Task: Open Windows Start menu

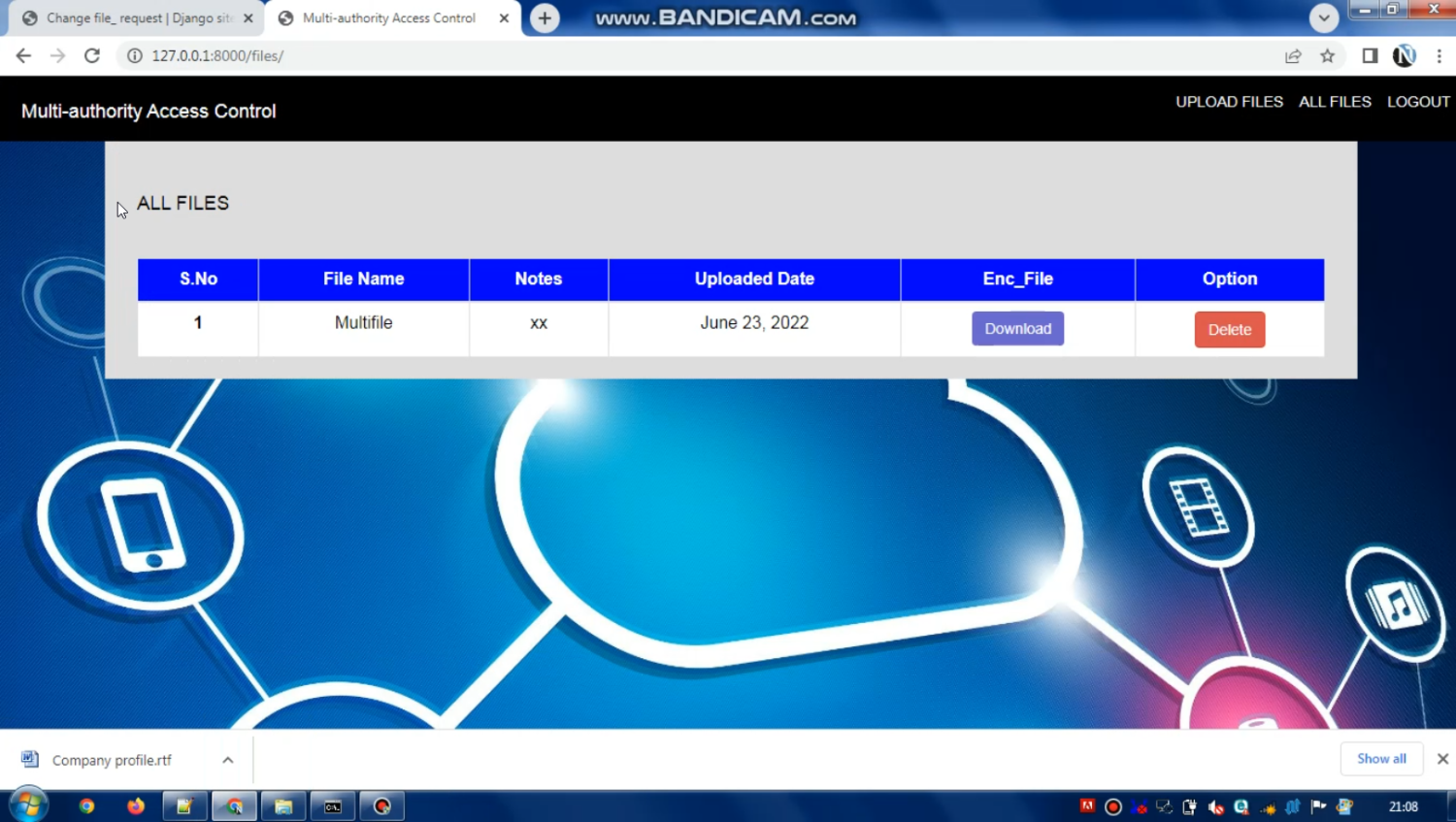Action: pos(28,806)
